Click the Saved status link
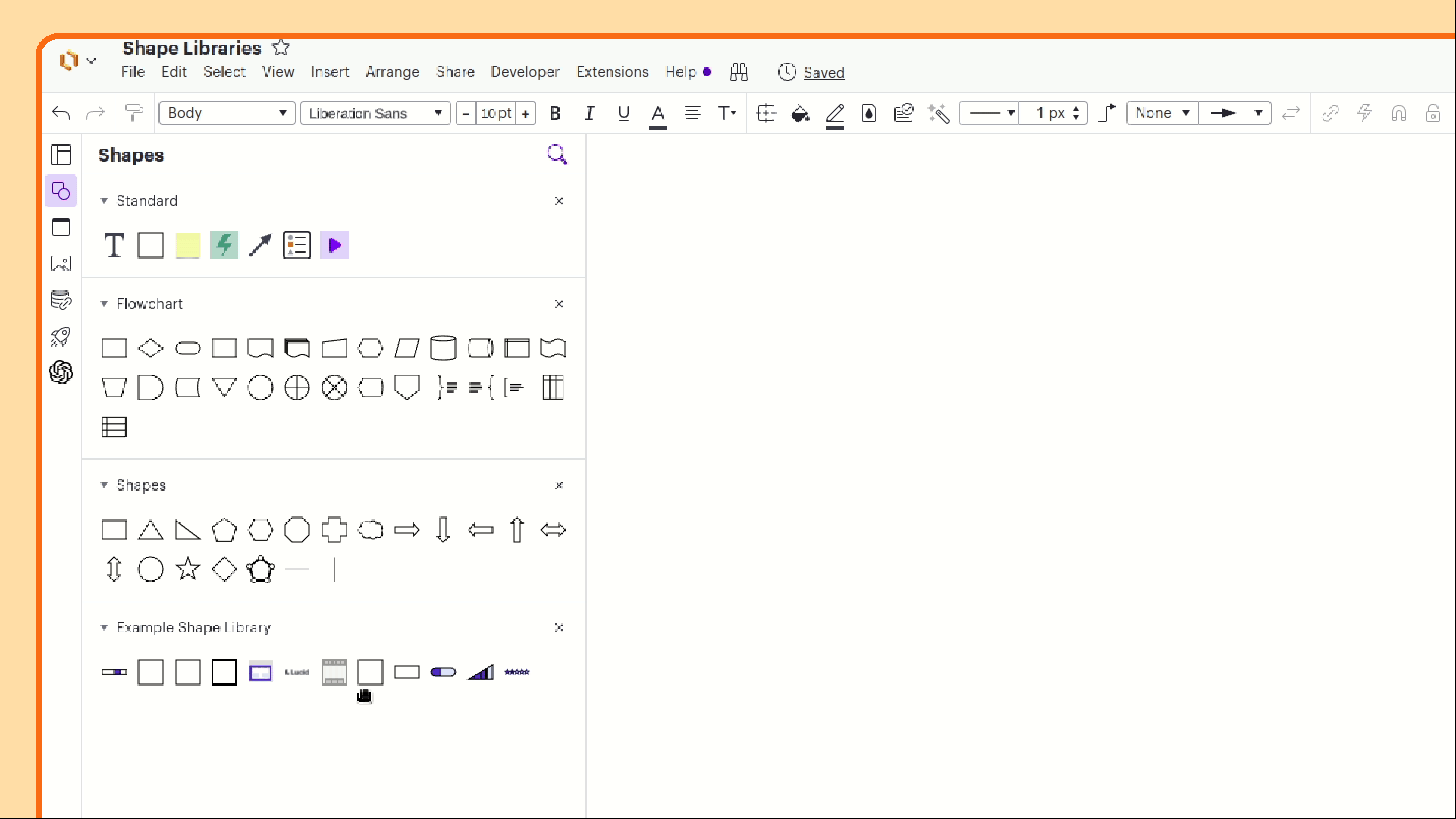This screenshot has width=1456, height=819. [x=824, y=73]
